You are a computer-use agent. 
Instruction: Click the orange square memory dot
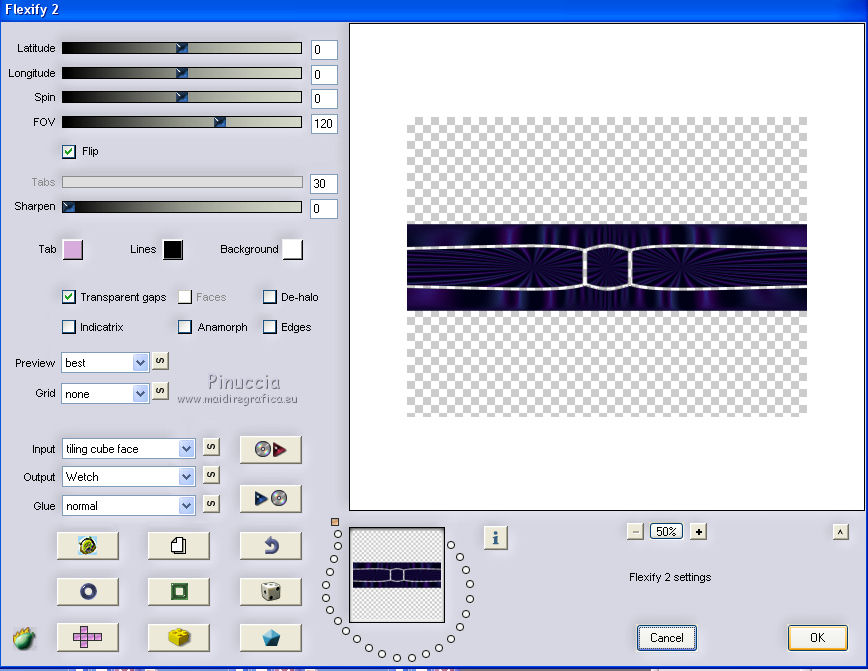tap(335, 522)
